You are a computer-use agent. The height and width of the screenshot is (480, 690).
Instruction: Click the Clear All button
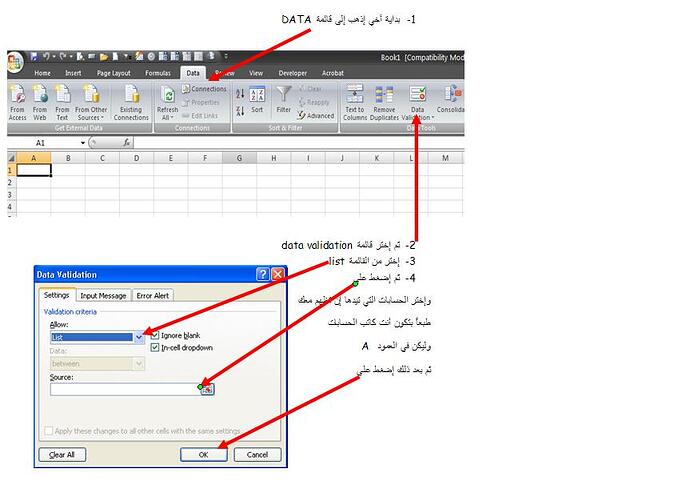pos(62,454)
